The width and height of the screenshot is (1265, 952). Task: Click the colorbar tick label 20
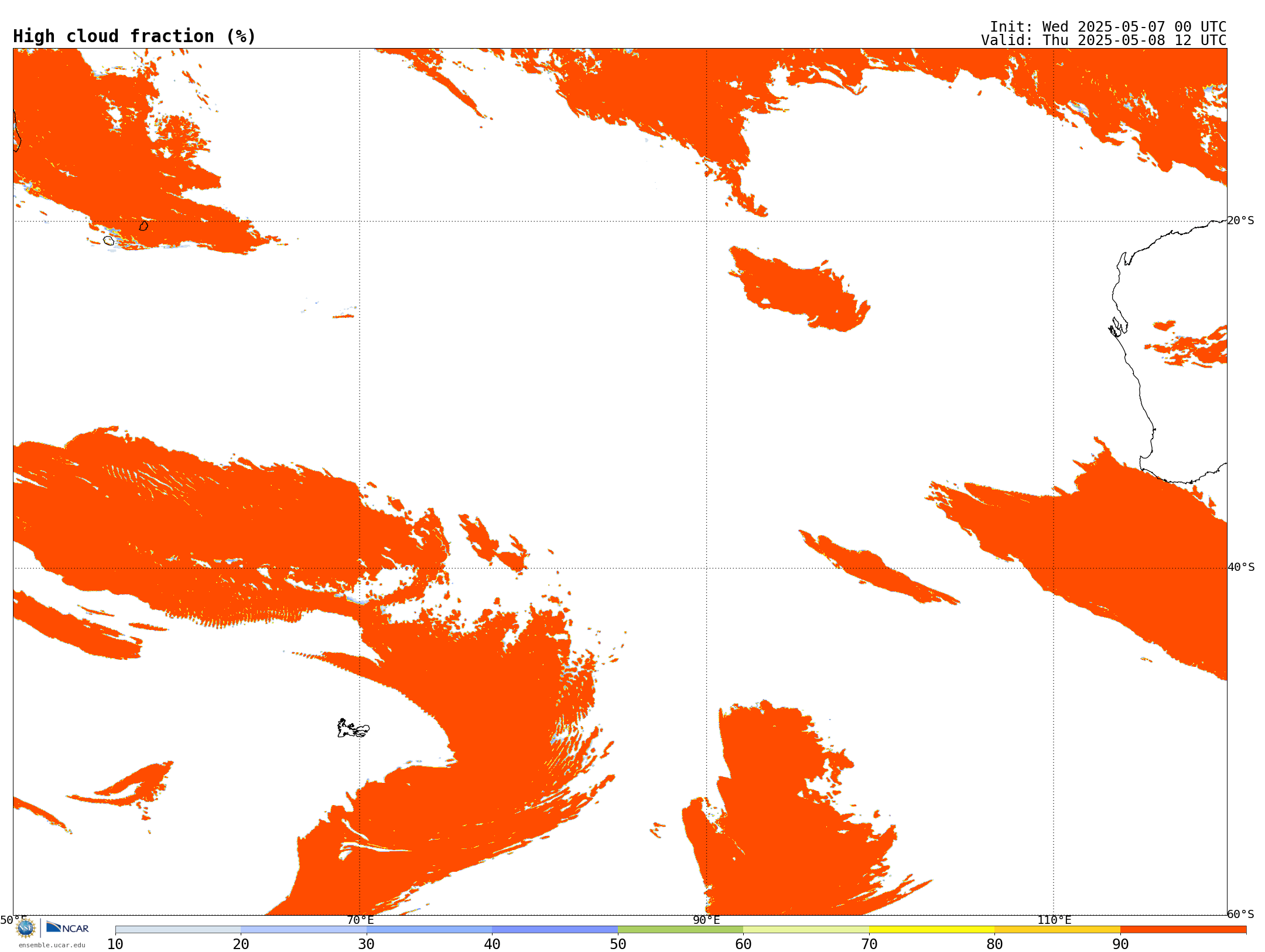pyautogui.click(x=241, y=944)
